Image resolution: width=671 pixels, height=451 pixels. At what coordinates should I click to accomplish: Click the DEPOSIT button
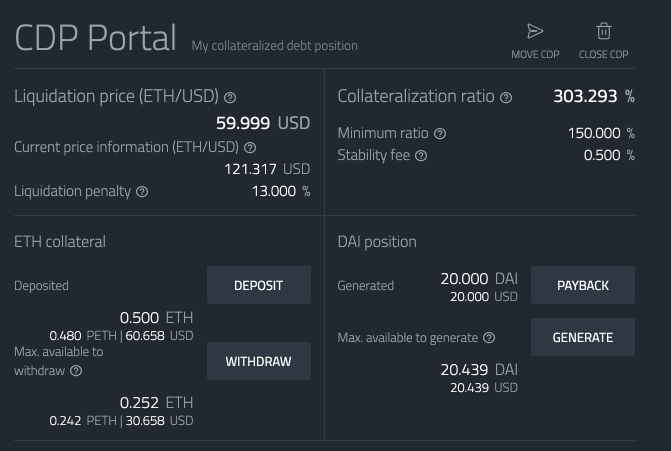[x=259, y=285]
